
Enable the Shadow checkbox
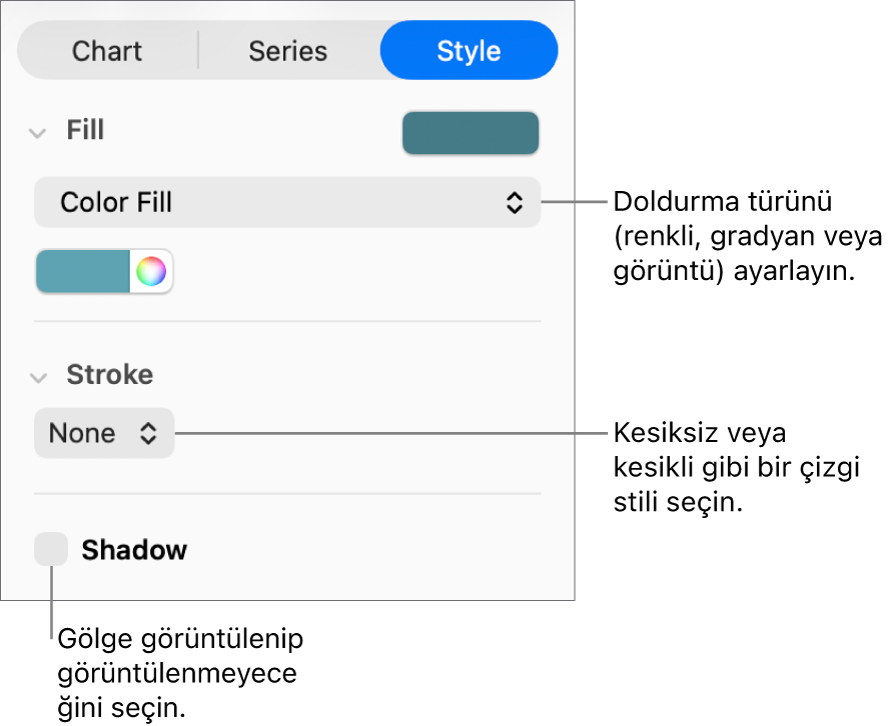point(51,549)
